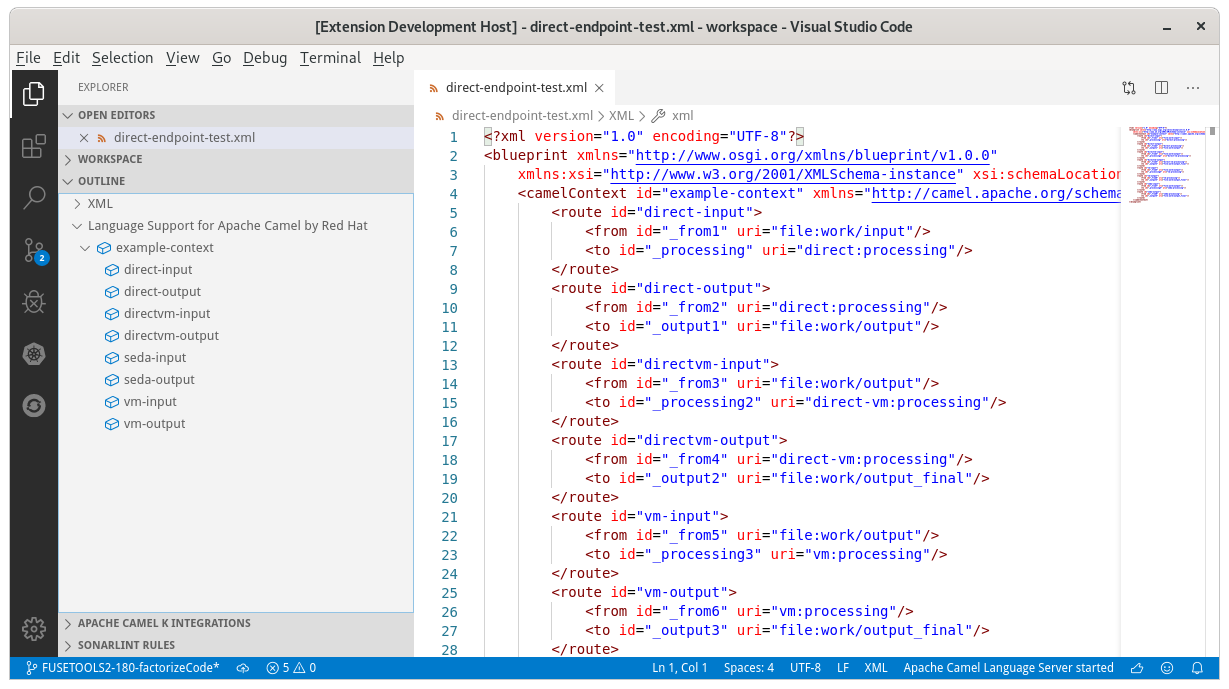Open the circular sync view in activity bar
Screen dimensions: 1229x689
point(34,405)
